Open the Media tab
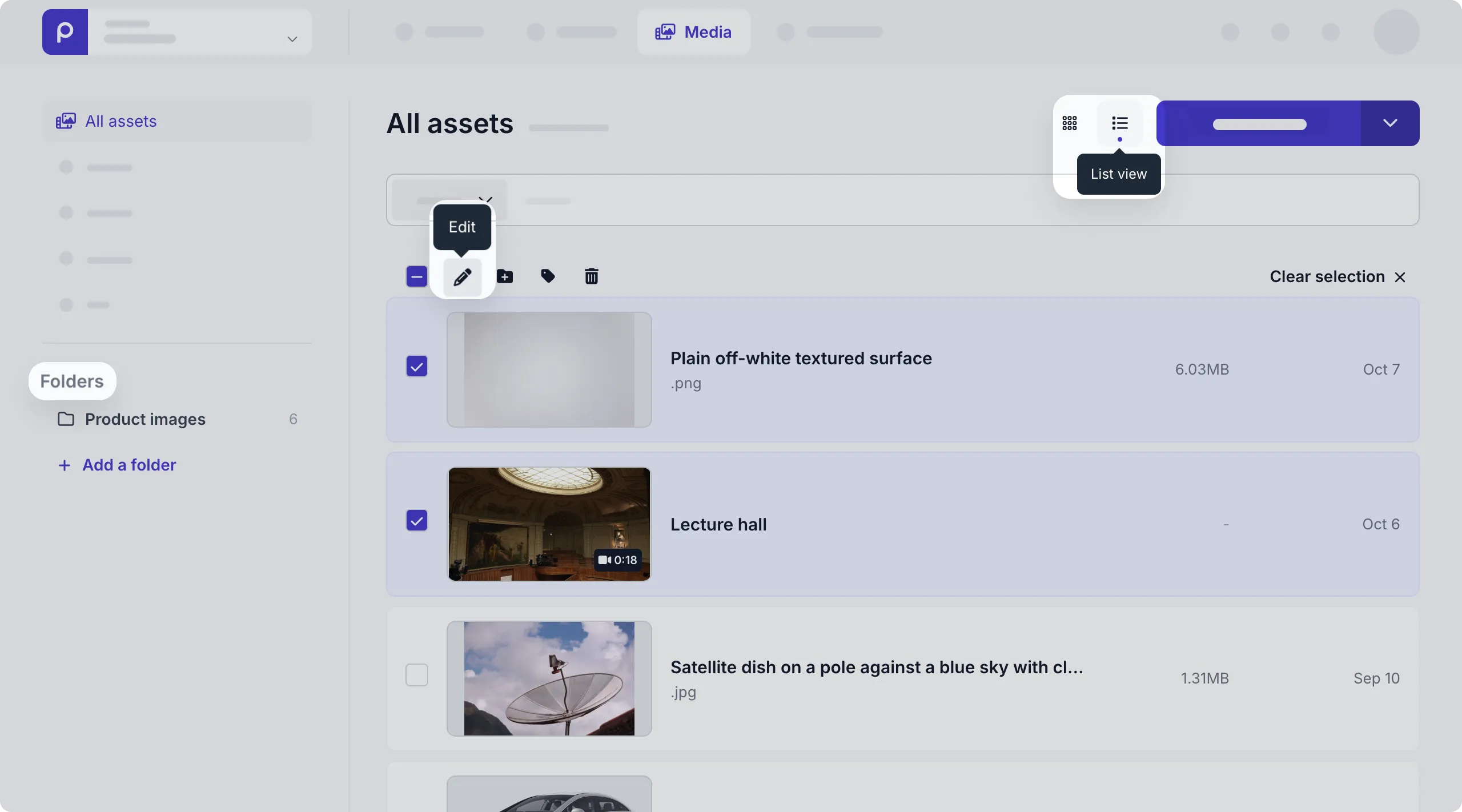The height and width of the screenshot is (812, 1462). 693,32
